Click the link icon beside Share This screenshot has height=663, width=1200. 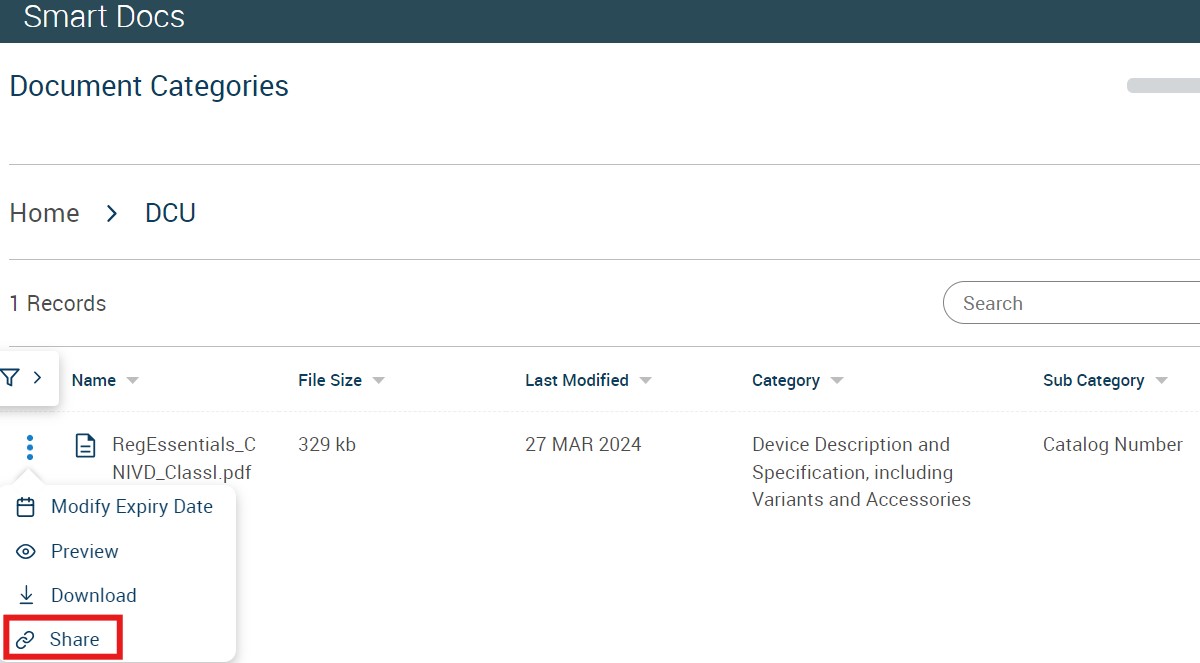tap(27, 640)
